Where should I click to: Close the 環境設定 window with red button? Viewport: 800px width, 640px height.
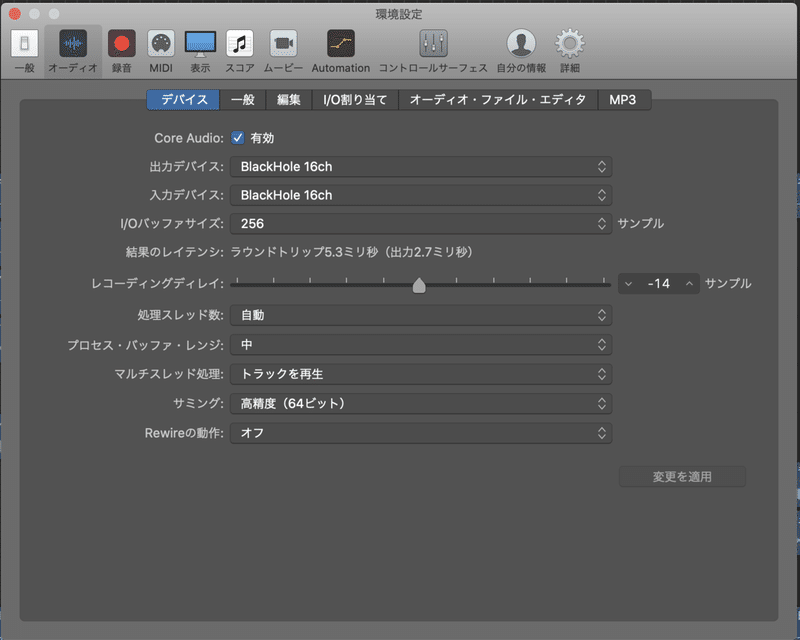point(15,14)
